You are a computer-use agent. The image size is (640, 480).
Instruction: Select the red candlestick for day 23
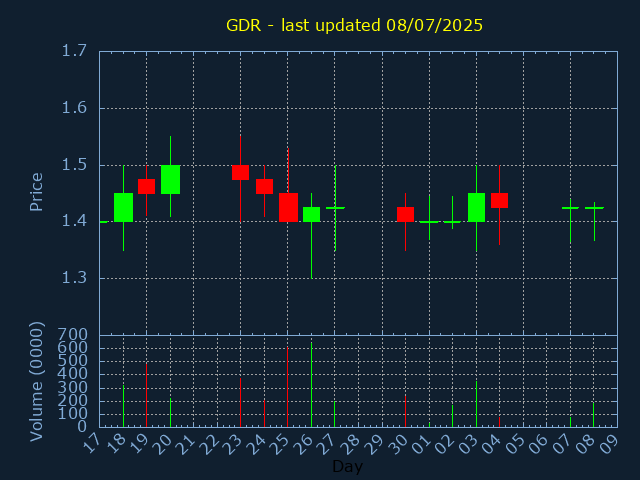click(x=240, y=172)
